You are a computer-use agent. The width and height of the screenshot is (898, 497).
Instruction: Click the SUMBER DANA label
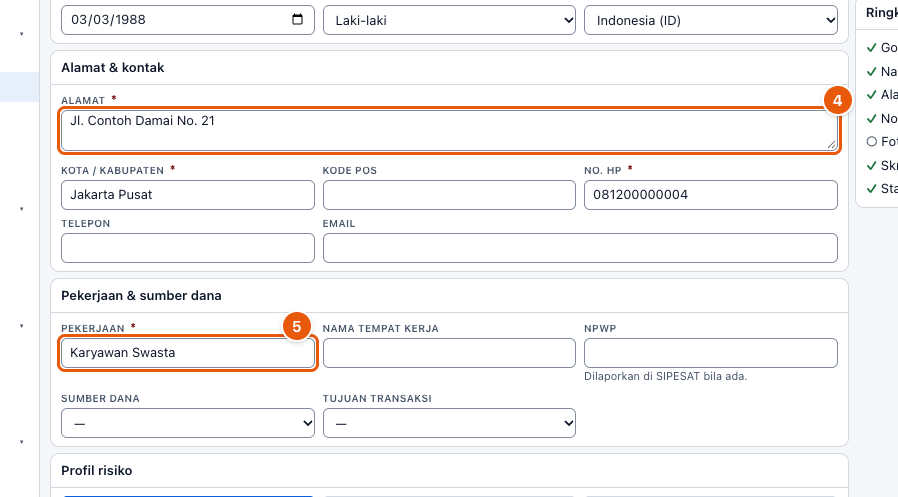(100, 399)
